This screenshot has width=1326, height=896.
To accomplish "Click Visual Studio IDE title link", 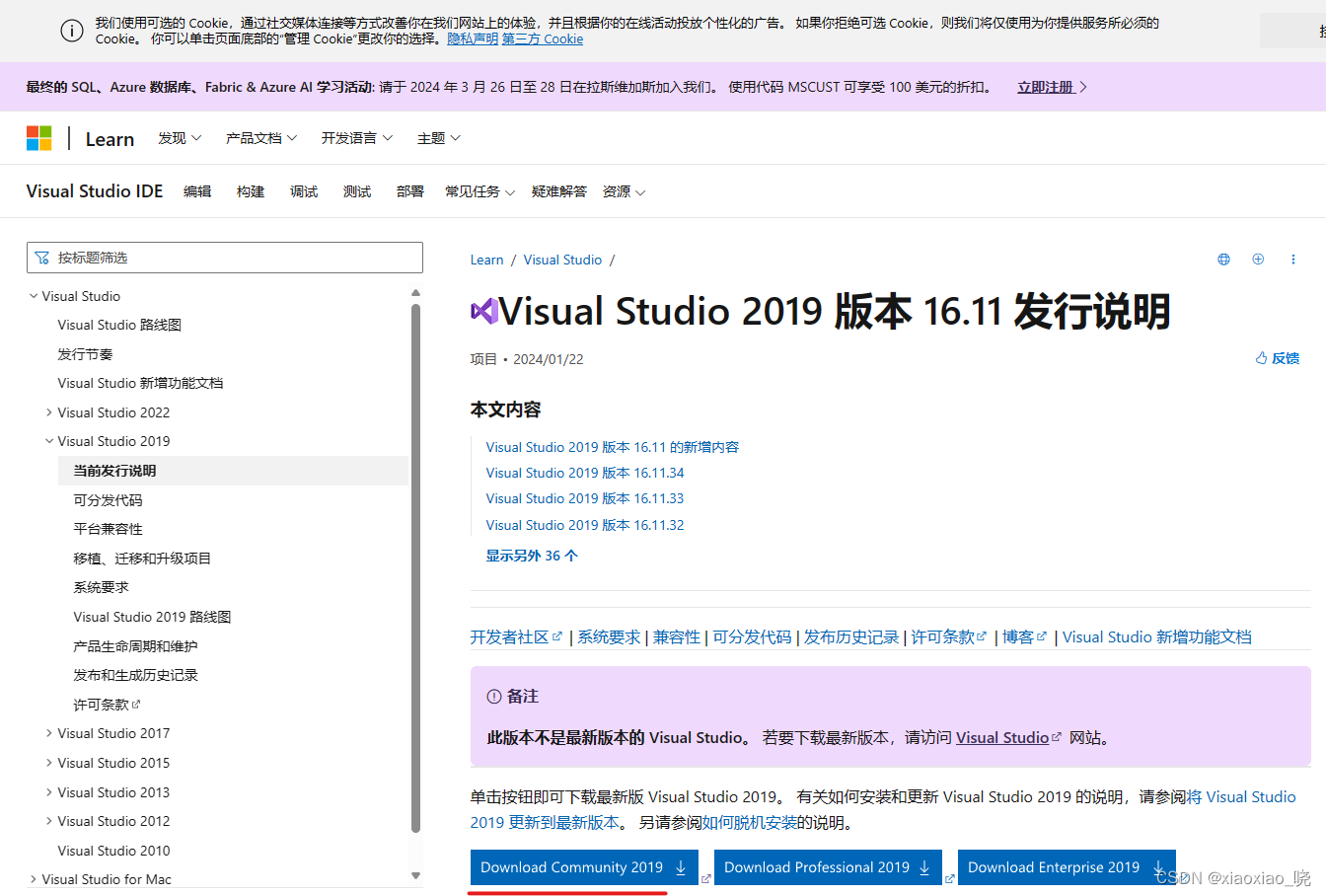I will [x=95, y=191].
